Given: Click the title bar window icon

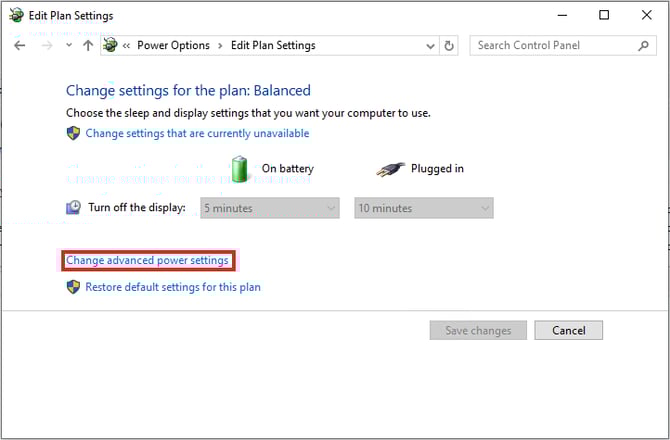Looking at the screenshot, I should (x=15, y=15).
